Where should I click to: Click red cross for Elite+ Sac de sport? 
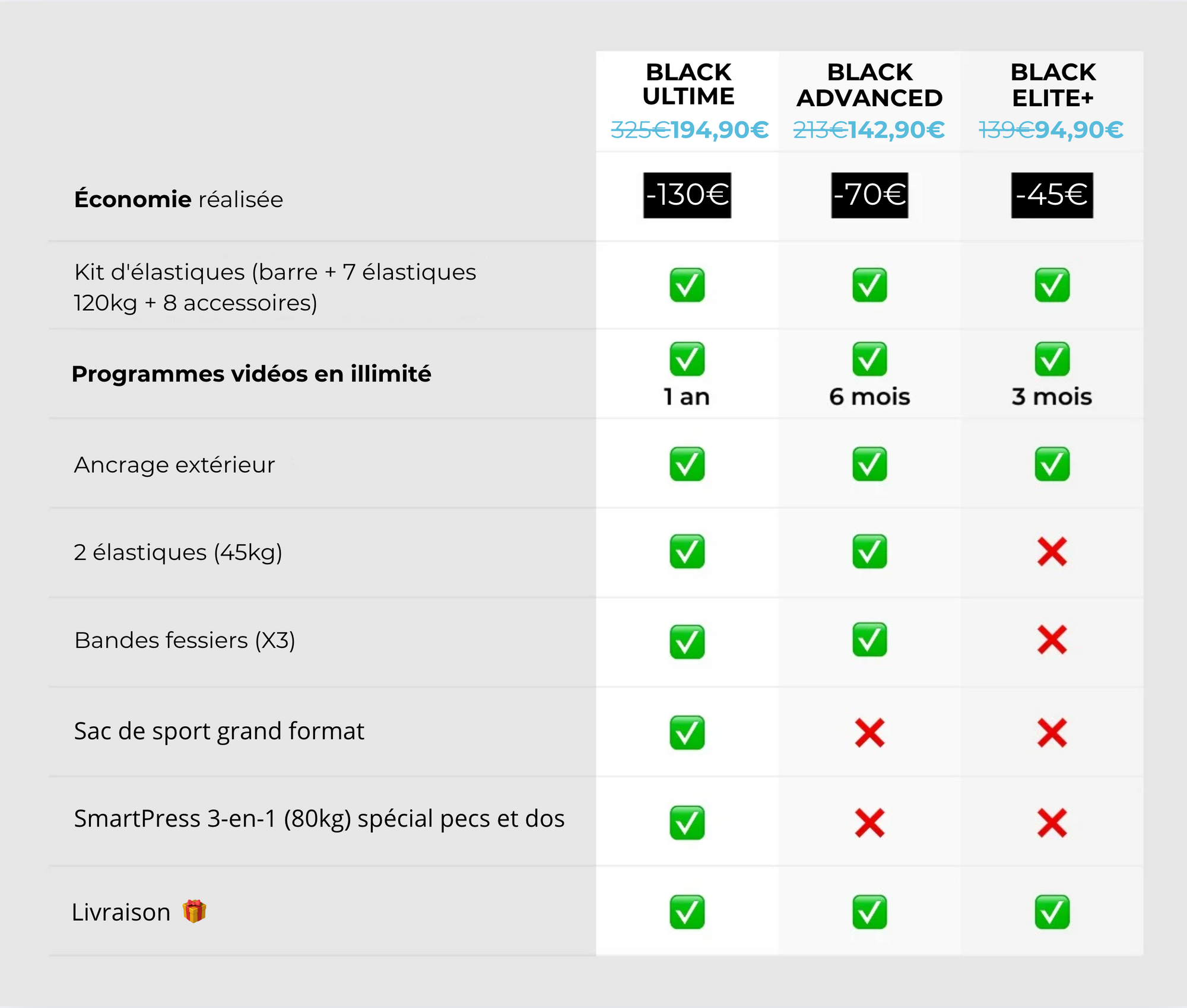click(x=1052, y=733)
